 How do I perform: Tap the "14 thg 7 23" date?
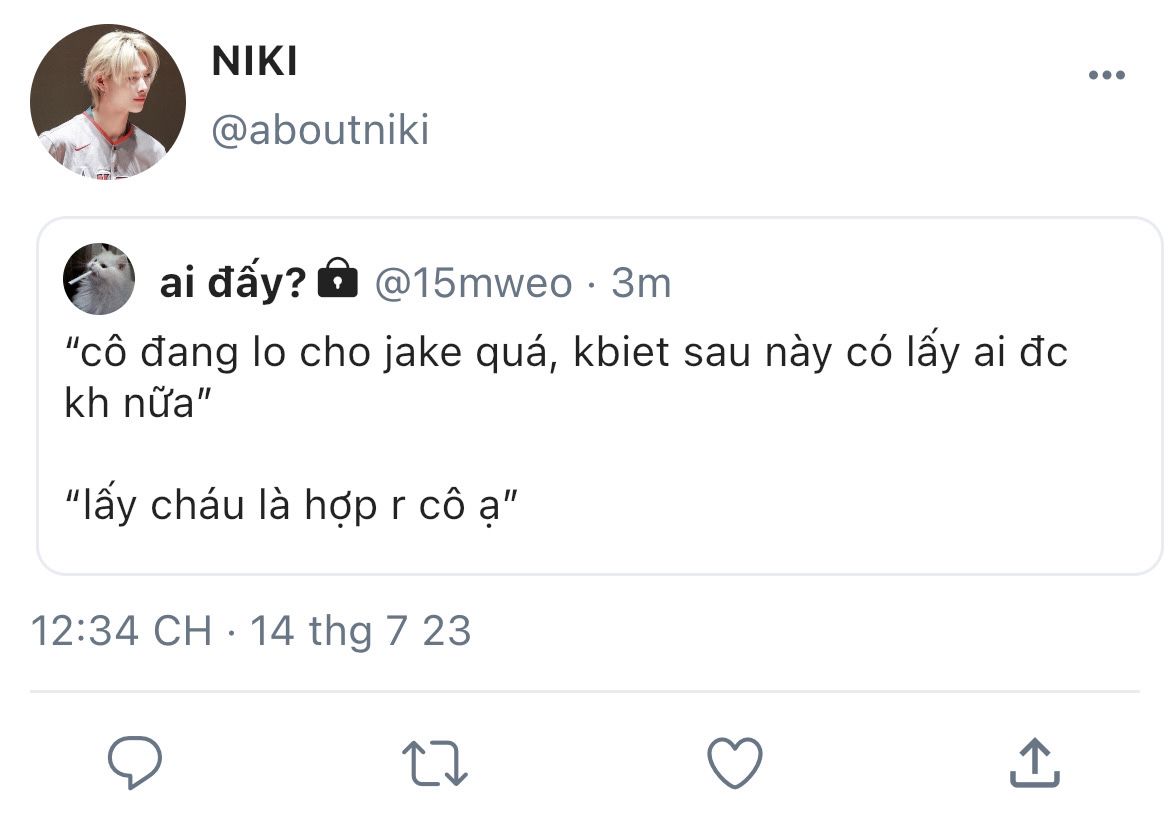(360, 631)
